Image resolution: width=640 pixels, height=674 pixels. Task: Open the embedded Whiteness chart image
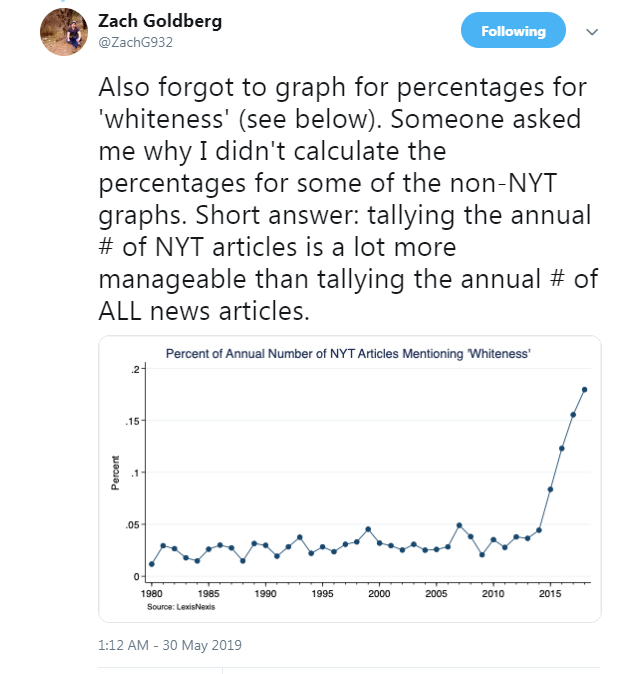pyautogui.click(x=349, y=479)
